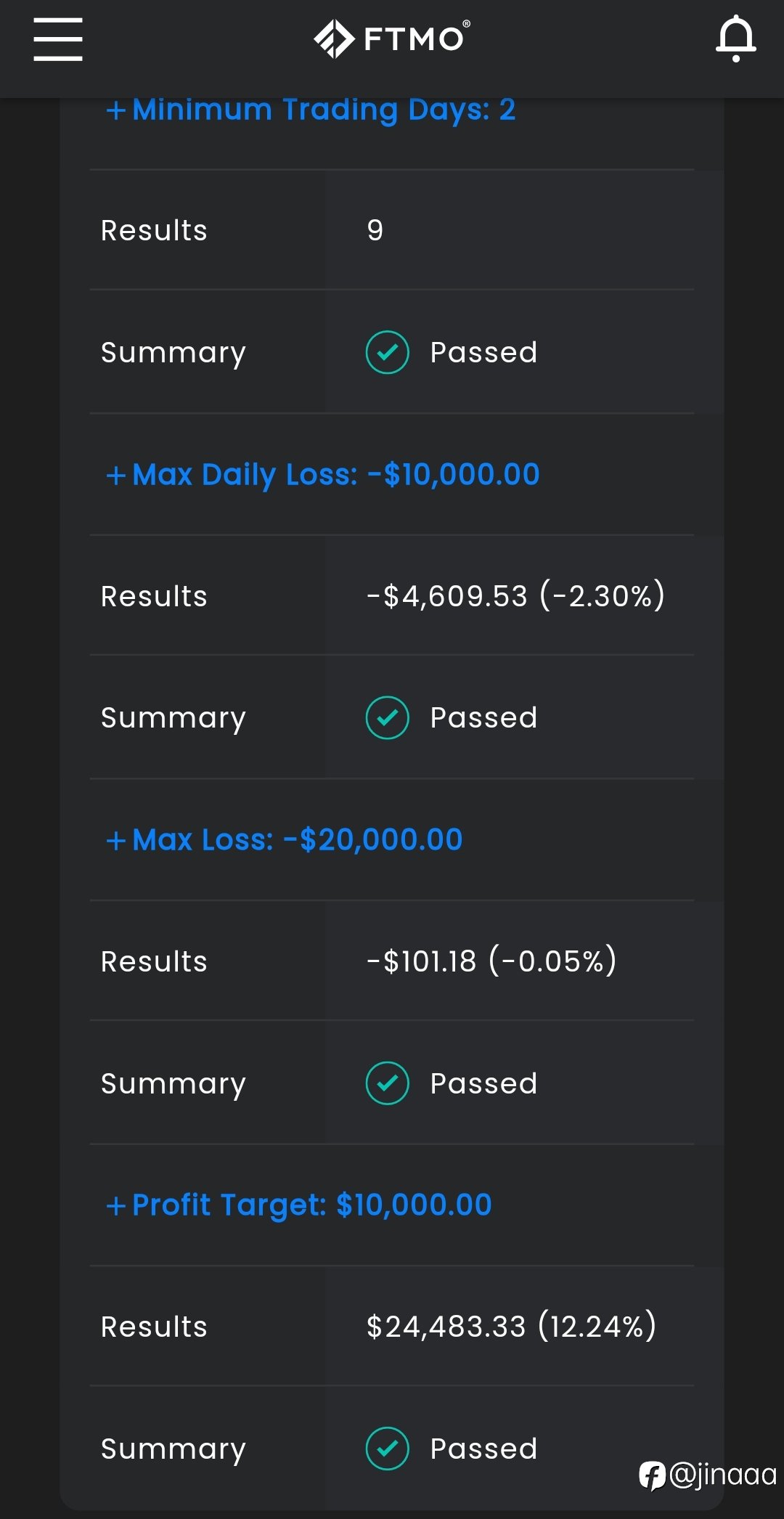Click the Minimum Trading Days passed checkmark

coord(388,353)
